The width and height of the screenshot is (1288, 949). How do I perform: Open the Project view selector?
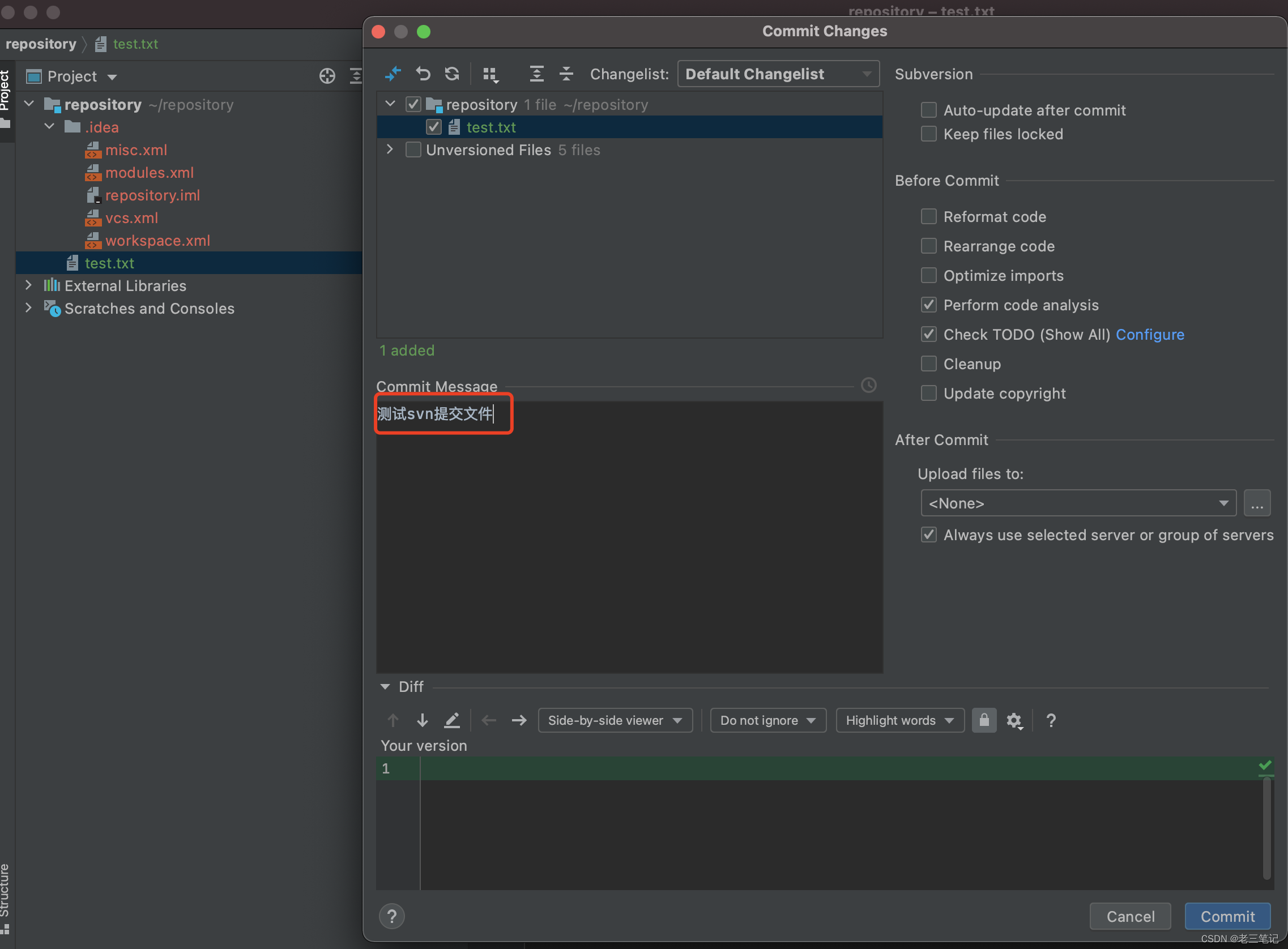pyautogui.click(x=82, y=76)
